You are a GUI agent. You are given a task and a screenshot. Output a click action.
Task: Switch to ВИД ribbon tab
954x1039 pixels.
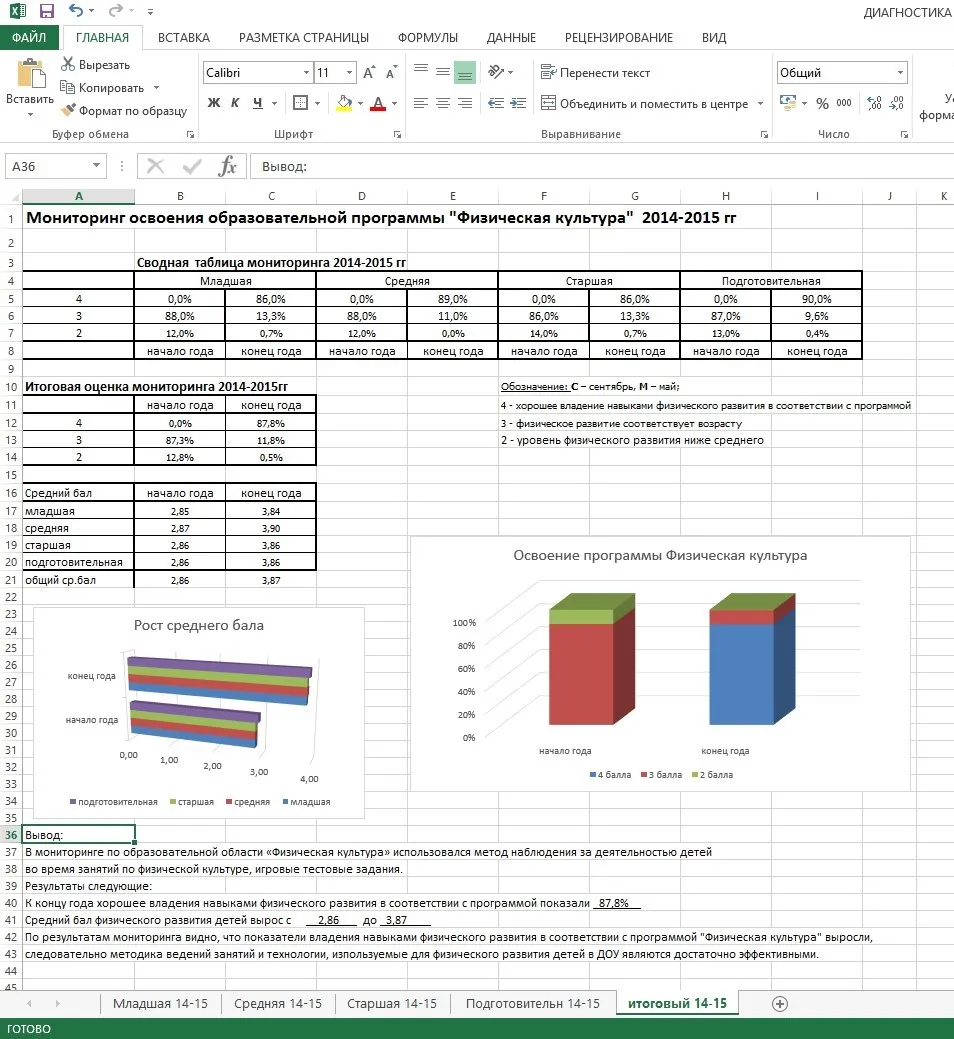point(714,38)
